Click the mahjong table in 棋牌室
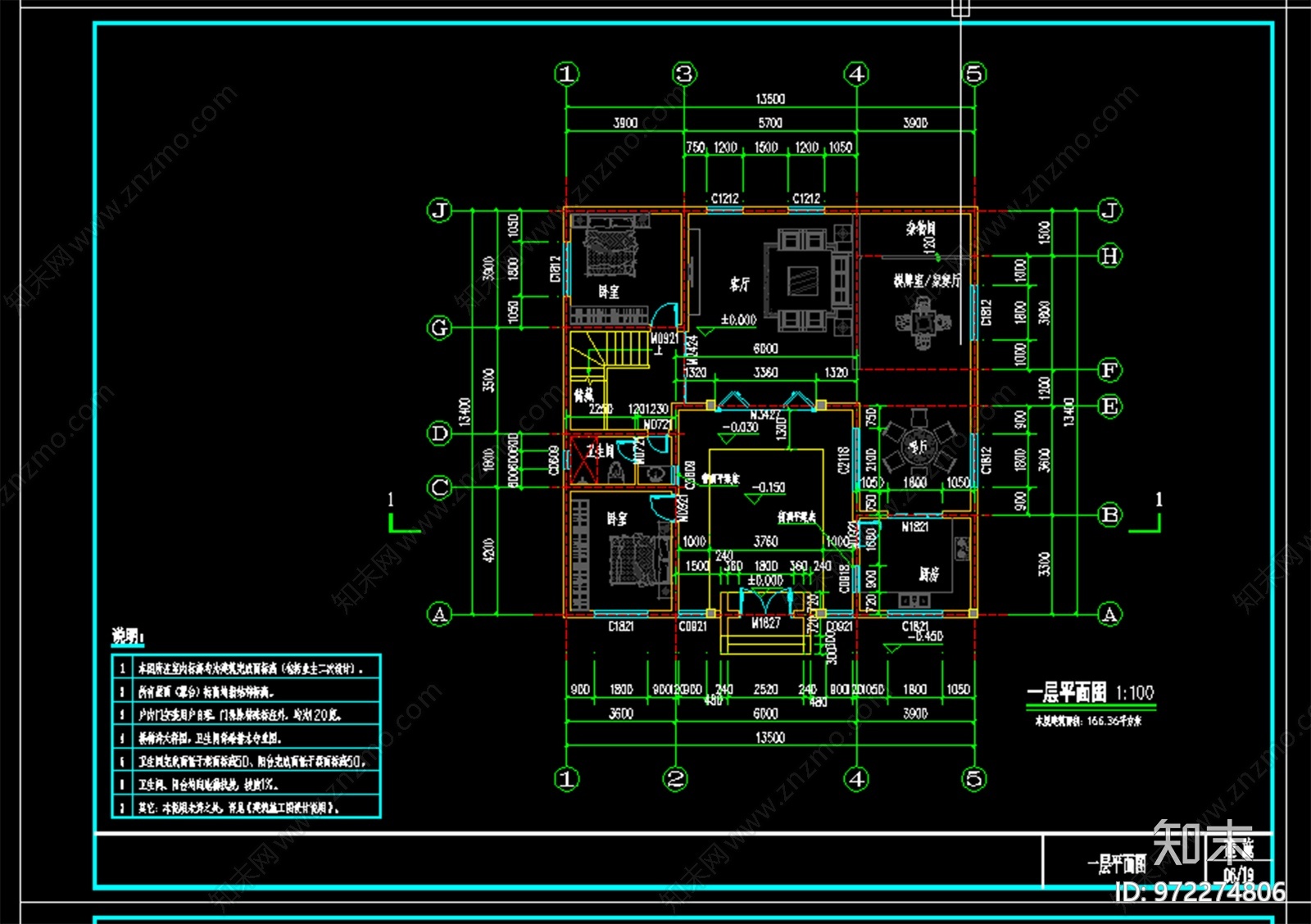Viewport: 1311px width, 924px height. (923, 322)
